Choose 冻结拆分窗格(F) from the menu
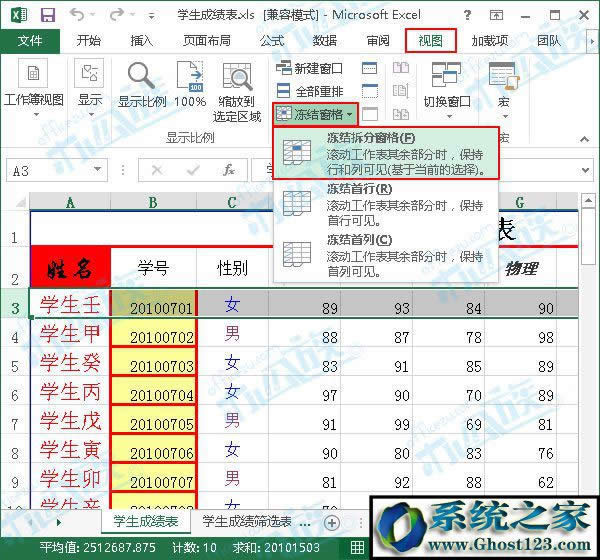This screenshot has width=600, height=560. (x=386, y=153)
